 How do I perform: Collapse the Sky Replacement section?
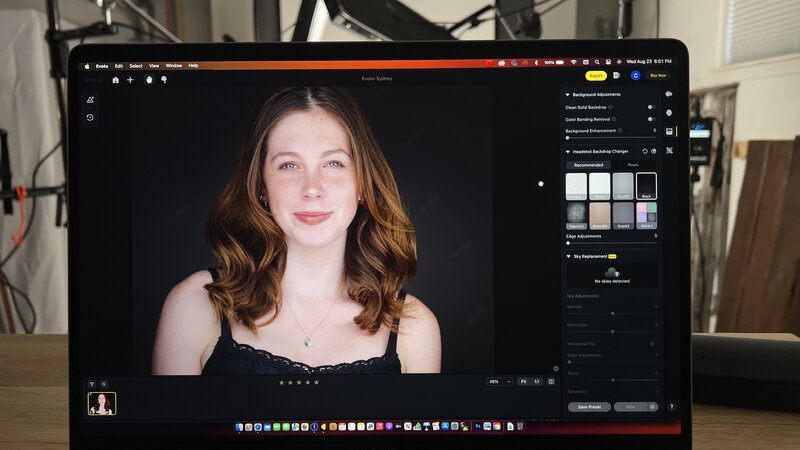(x=568, y=256)
